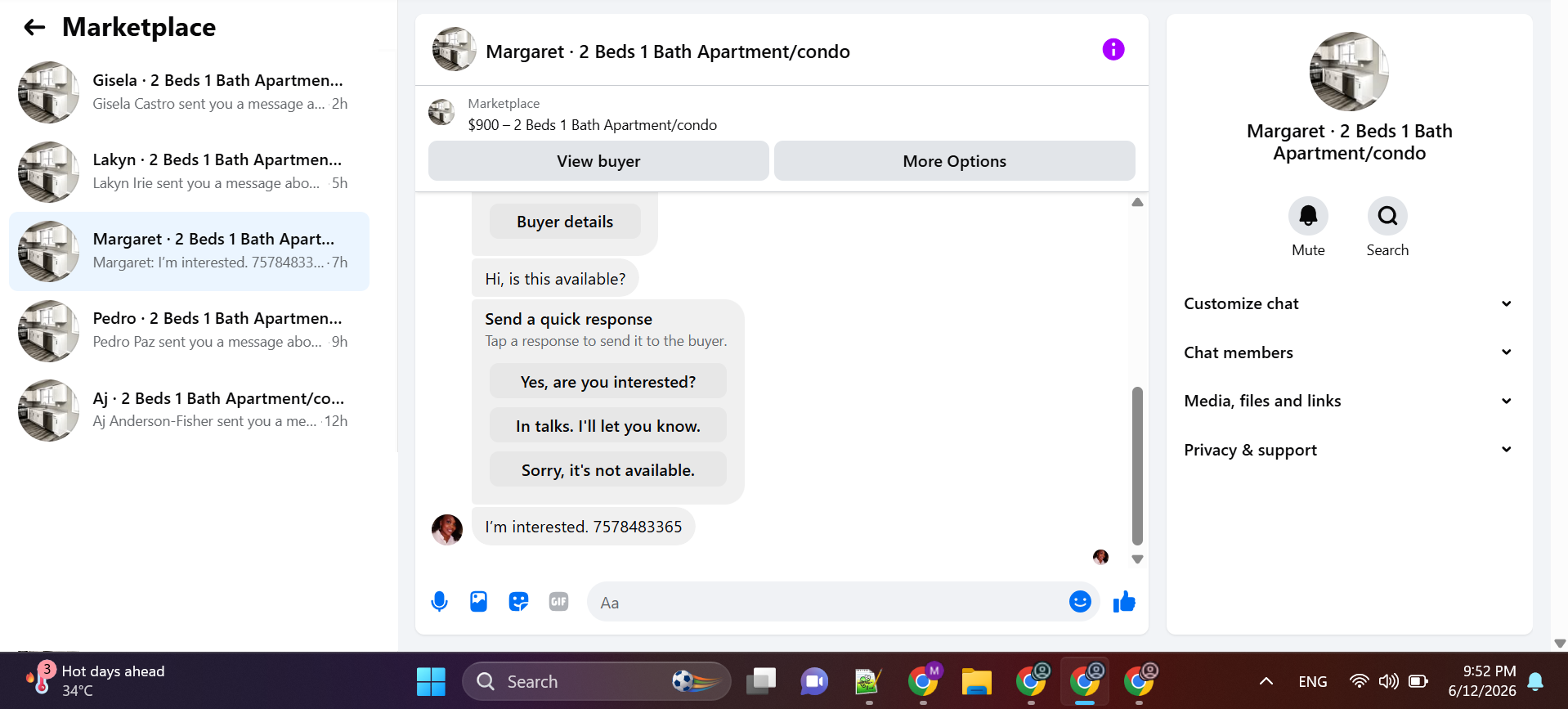1568x709 pixels.
Task: Click the View buyer button
Action: pos(598,161)
